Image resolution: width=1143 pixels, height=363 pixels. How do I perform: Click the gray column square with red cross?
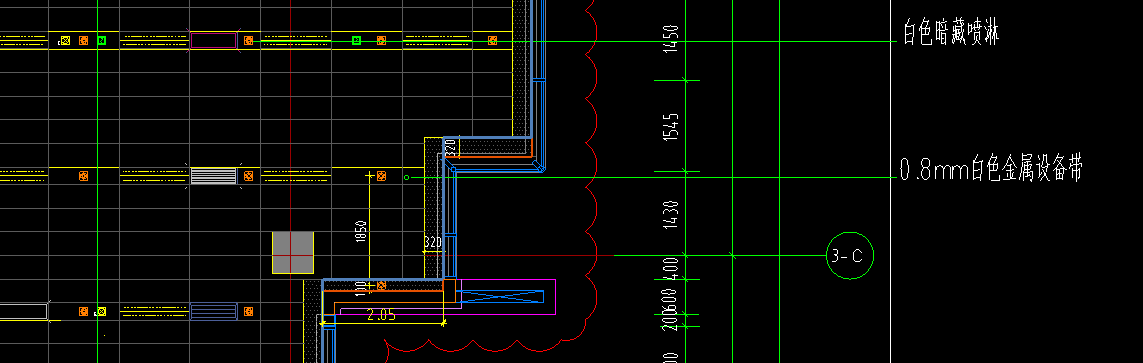(x=293, y=253)
